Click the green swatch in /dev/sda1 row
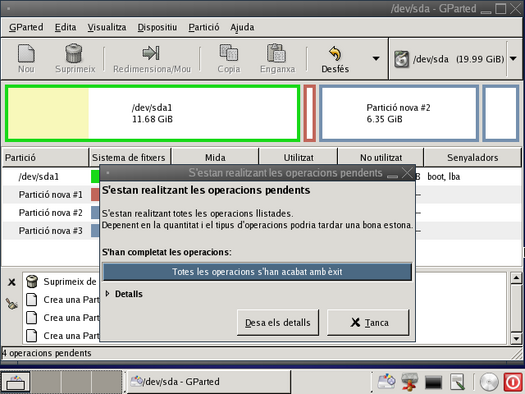This screenshot has height=394, width=525. coord(95,176)
